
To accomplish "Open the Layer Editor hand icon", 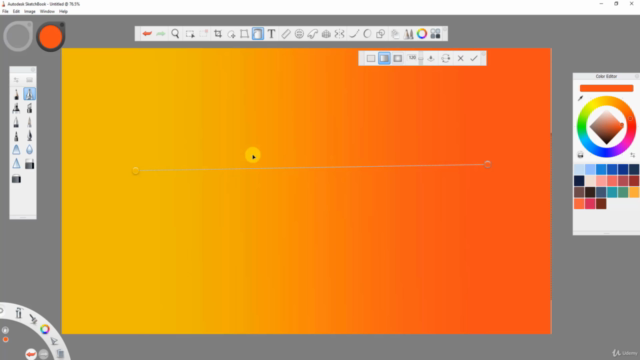I will point(395,34).
